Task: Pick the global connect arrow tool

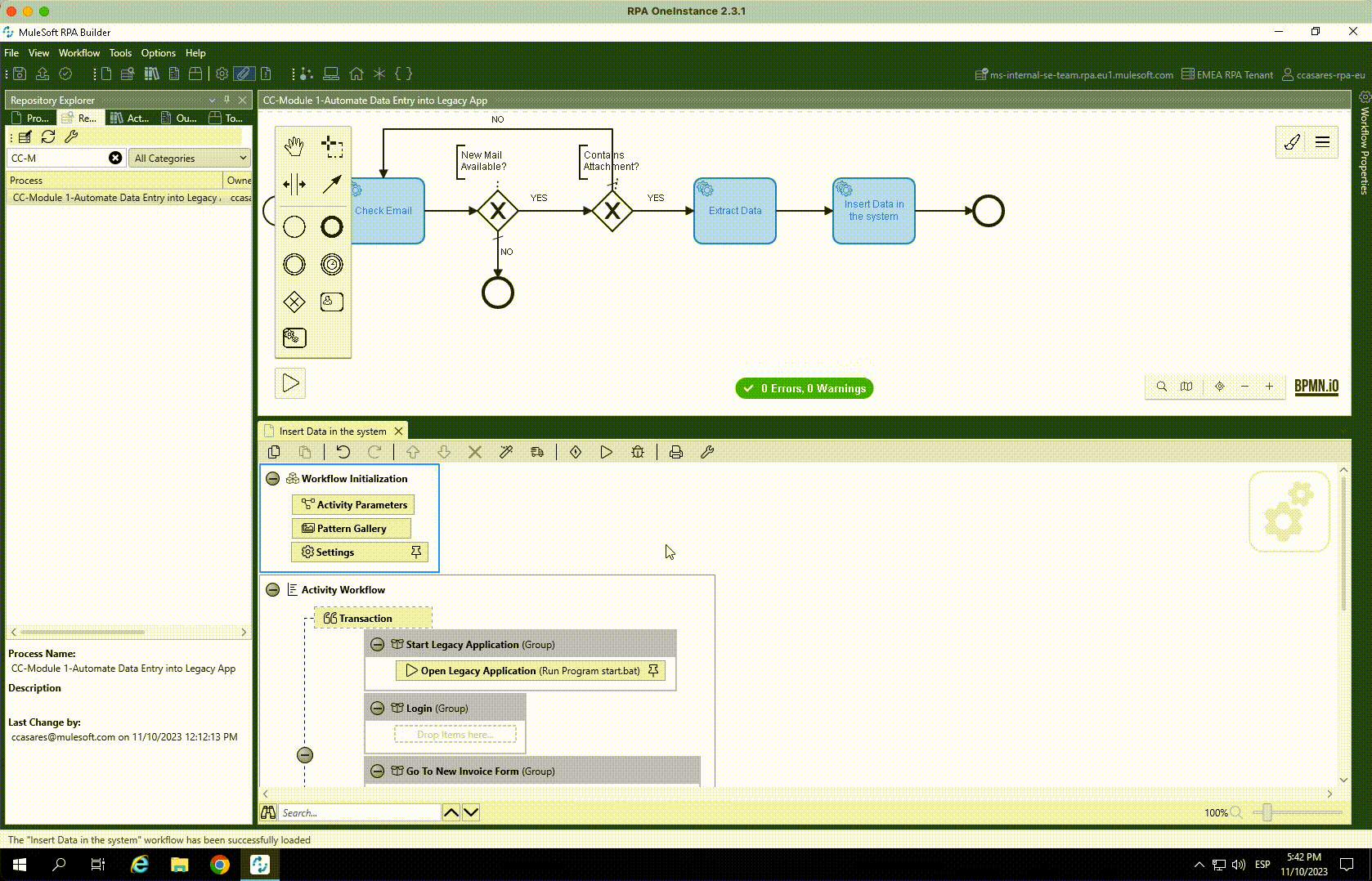Action: (332, 185)
